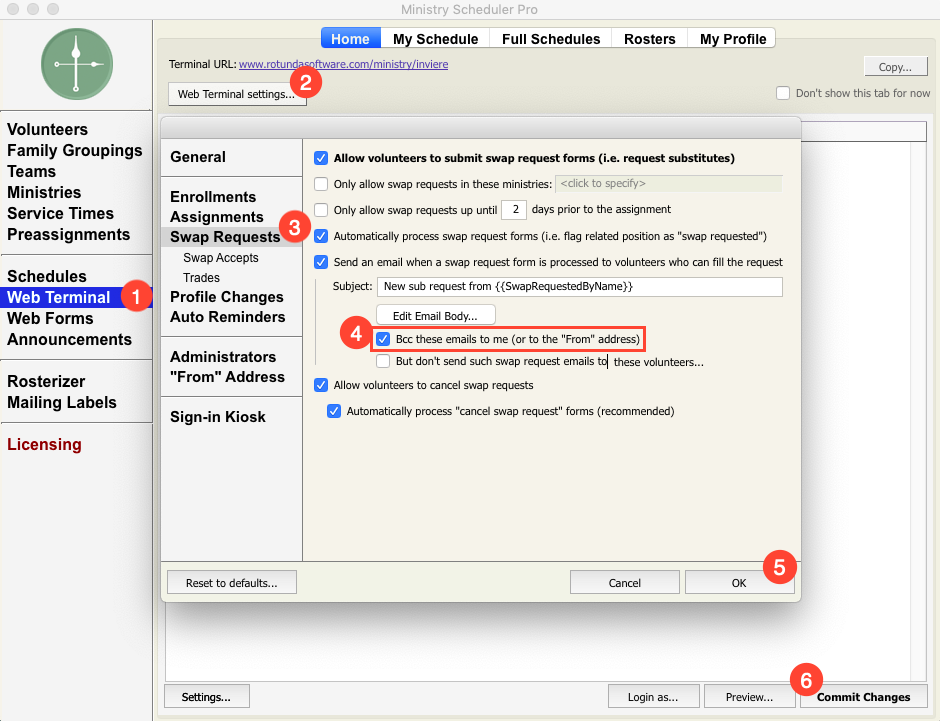Confirm the dialog with OK
Screen dimensions: 940x721
pyautogui.click(x=739, y=583)
